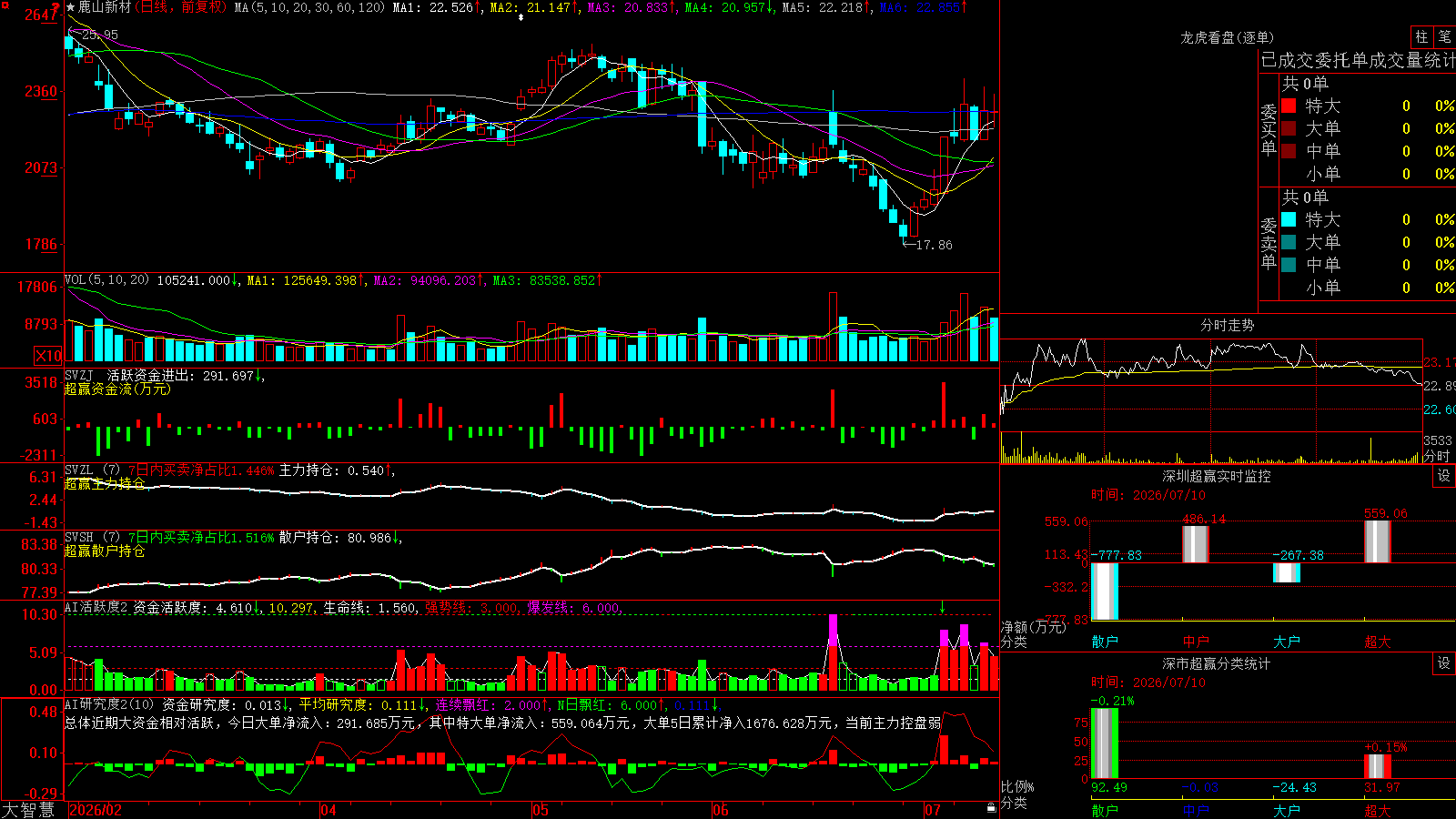The height and width of the screenshot is (819, 1456).
Task: Click the 25.95 high price label
Action: tap(99, 35)
